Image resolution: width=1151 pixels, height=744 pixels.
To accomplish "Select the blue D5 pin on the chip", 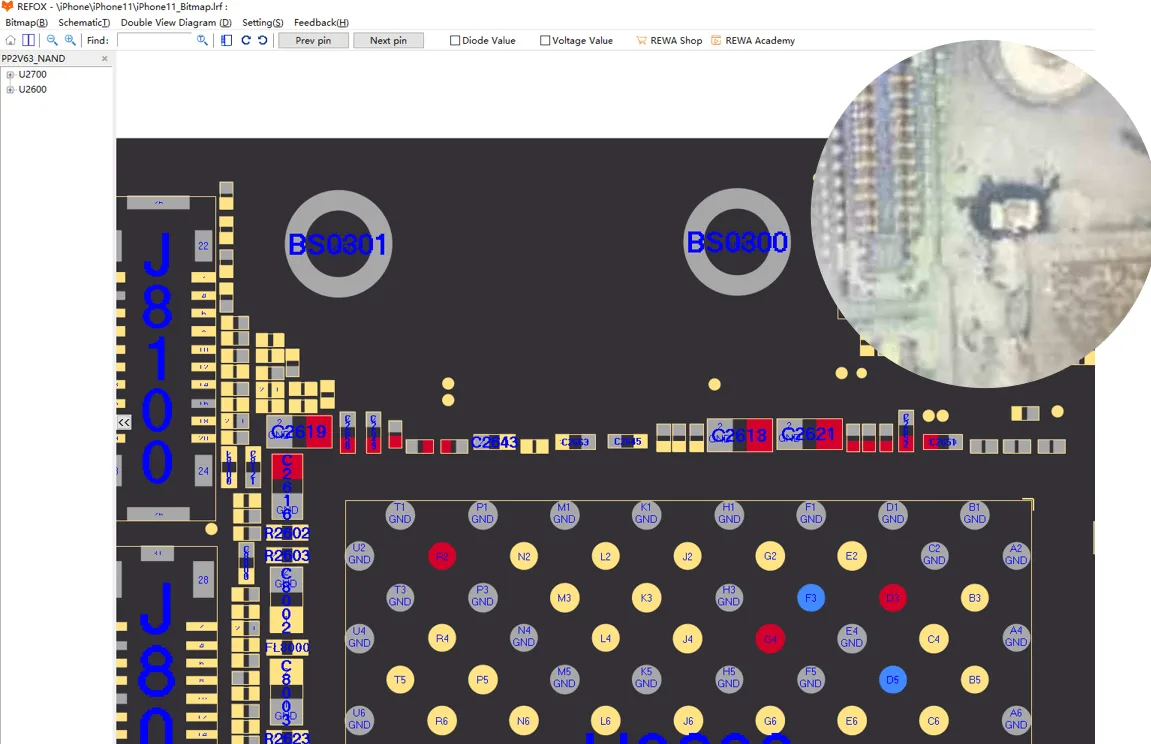I will (x=893, y=680).
